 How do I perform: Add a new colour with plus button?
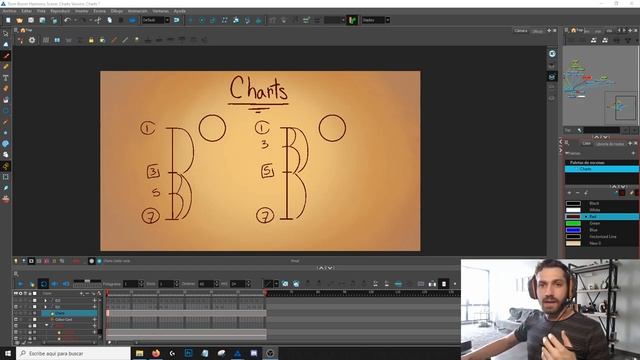click(x=569, y=193)
